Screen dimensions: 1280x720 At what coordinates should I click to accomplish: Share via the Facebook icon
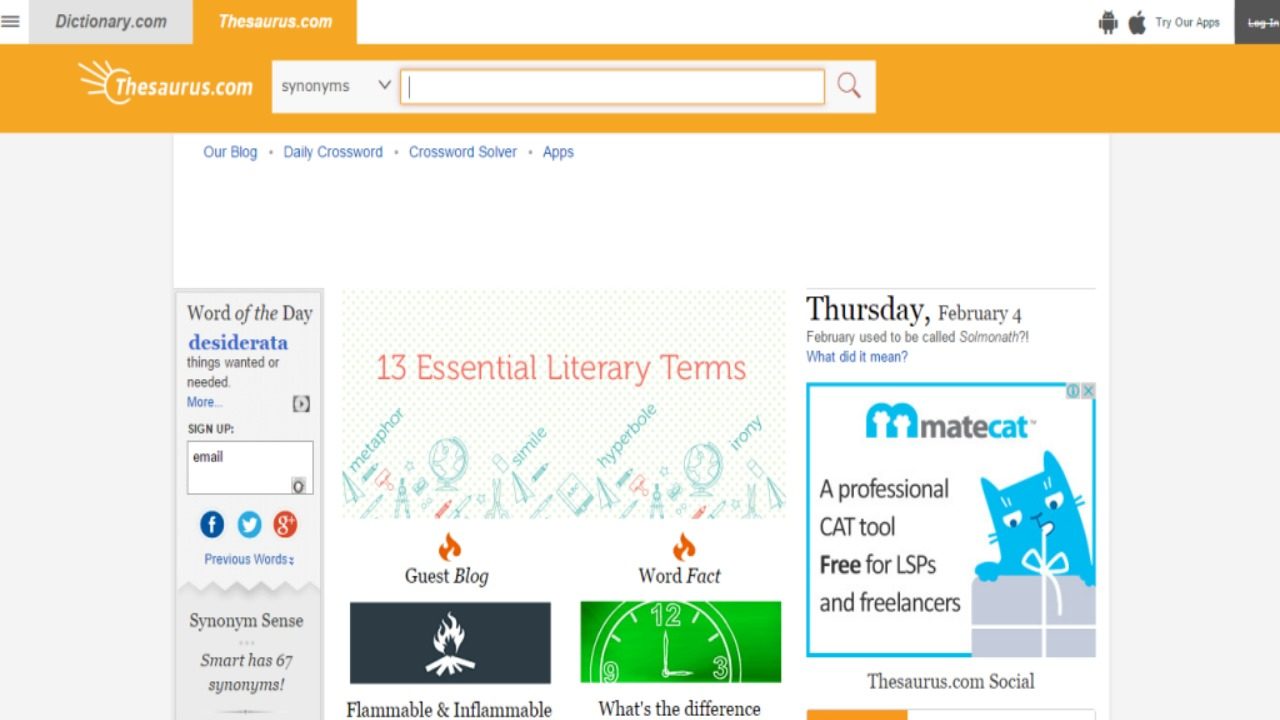[x=212, y=524]
